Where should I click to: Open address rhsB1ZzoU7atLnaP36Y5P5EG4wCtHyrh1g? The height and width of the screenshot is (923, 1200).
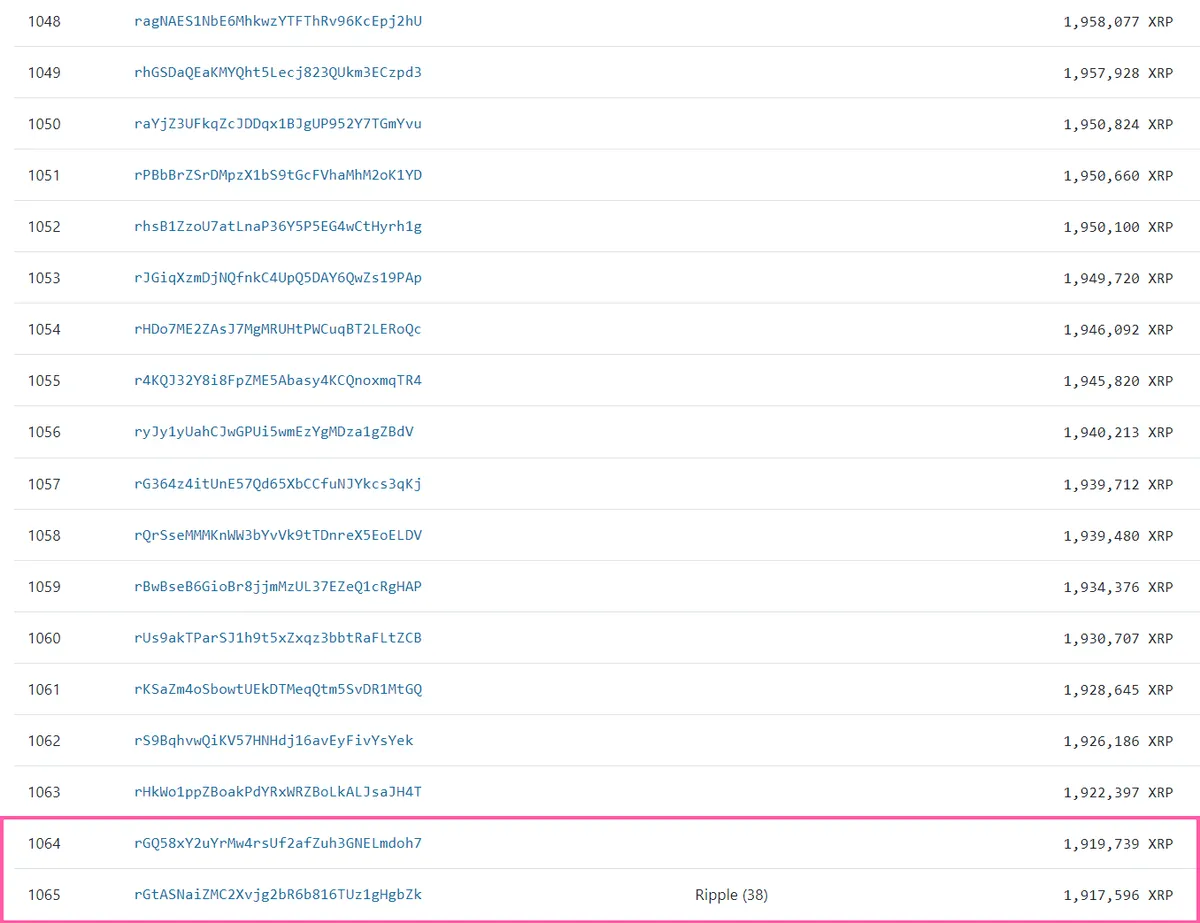coord(278,226)
